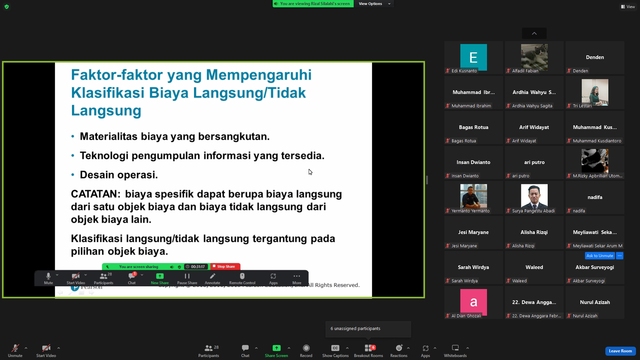640x360 pixels.
Task: Open View Options dropdown at top
Action: point(374,4)
